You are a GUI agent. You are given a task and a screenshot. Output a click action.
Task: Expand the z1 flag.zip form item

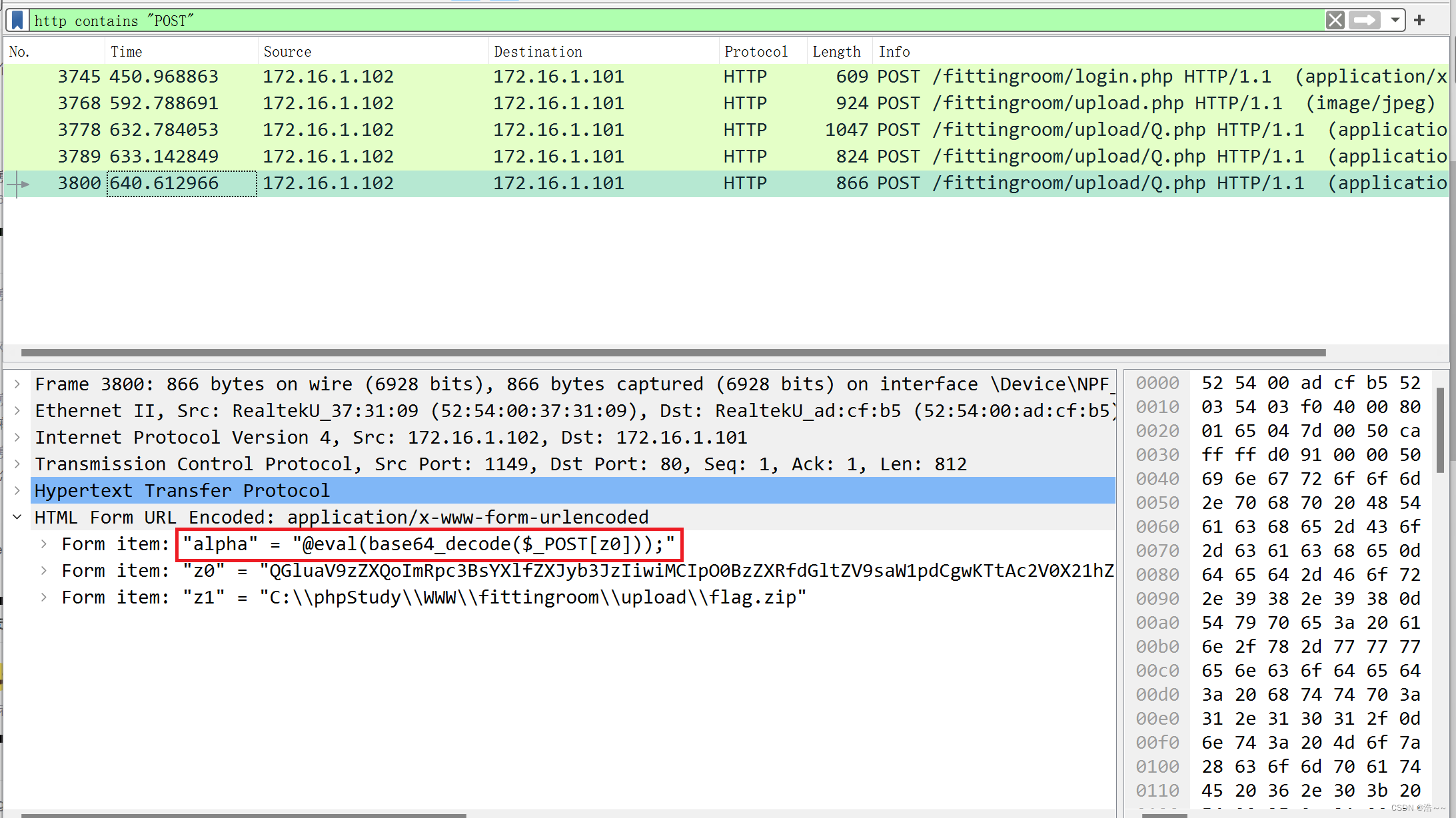point(44,598)
